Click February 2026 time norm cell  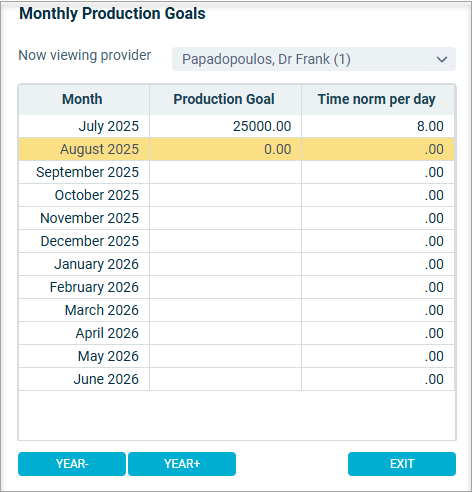coord(378,287)
